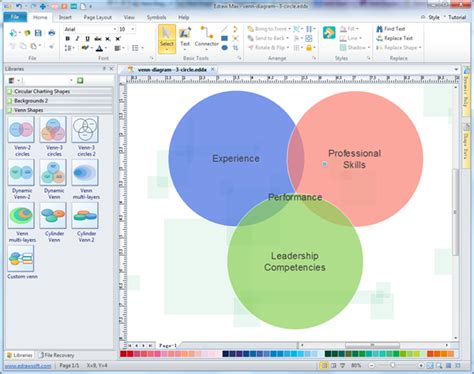Open the www.edrawsoft.com link
This screenshot has width=474, height=374.
(28, 366)
